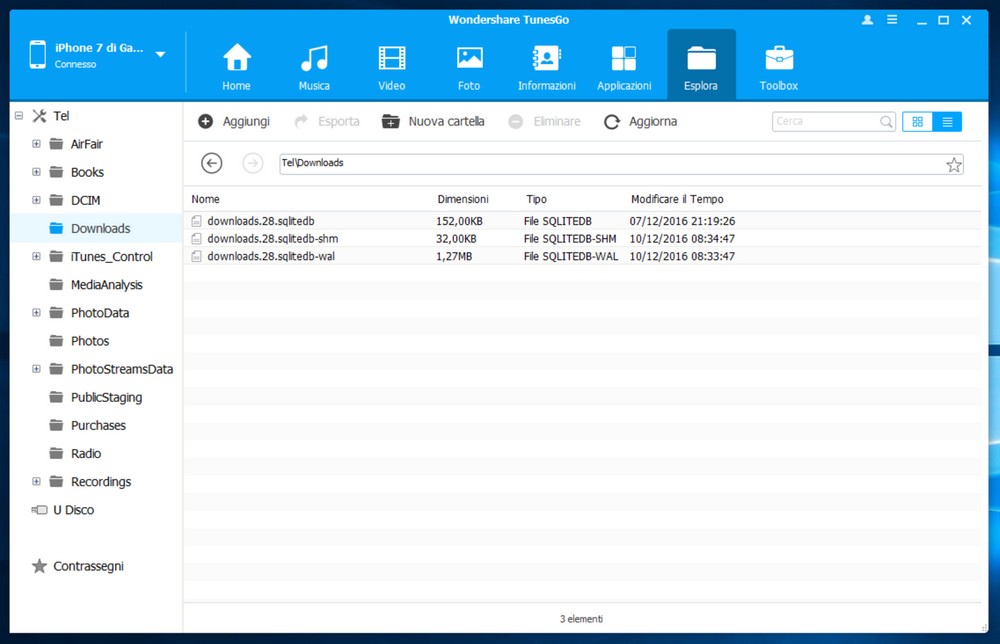The height and width of the screenshot is (644, 1000).
Task: Open the user account icon
Action: [867, 20]
